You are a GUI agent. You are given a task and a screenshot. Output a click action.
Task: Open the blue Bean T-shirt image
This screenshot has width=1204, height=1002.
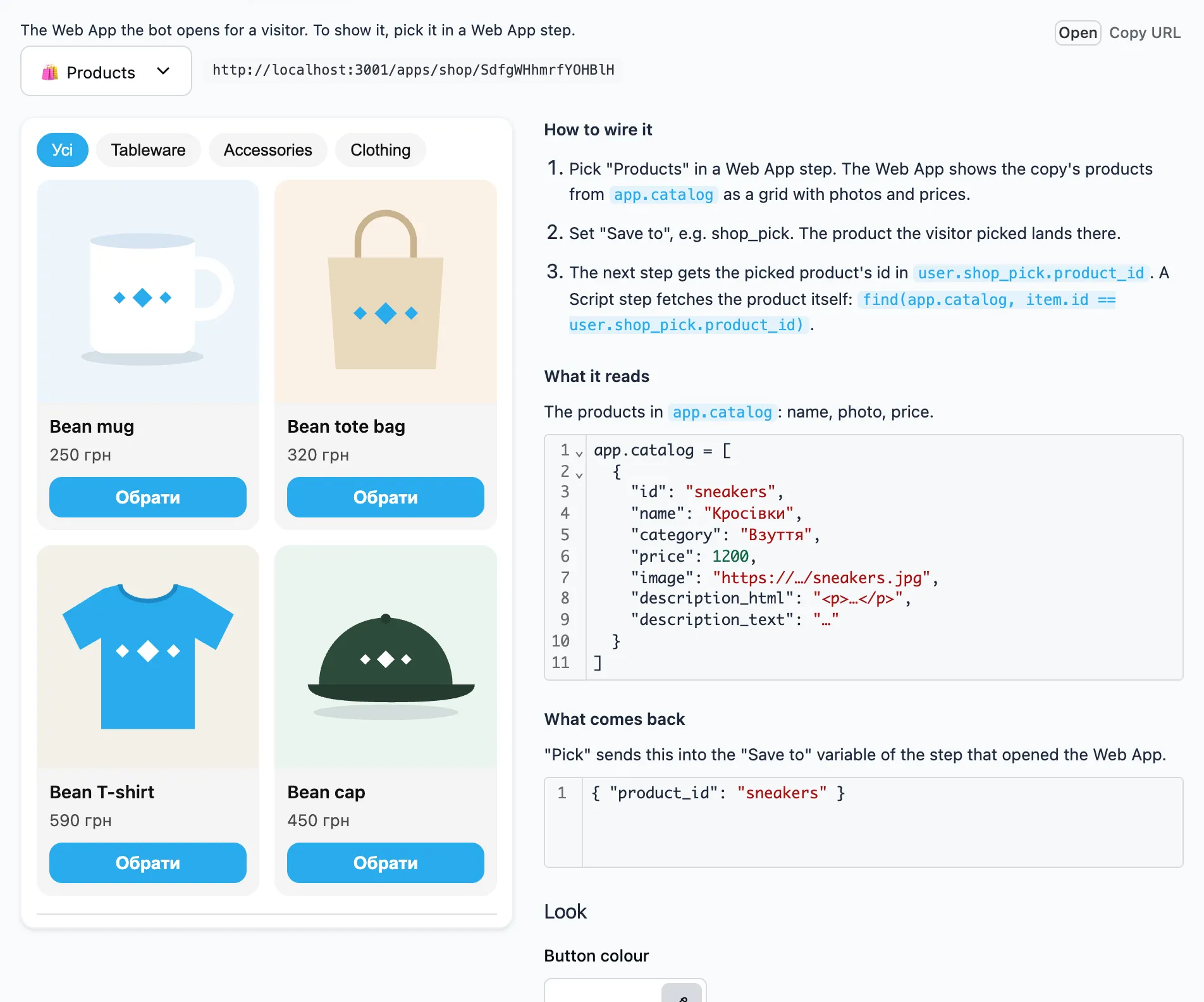[148, 657]
